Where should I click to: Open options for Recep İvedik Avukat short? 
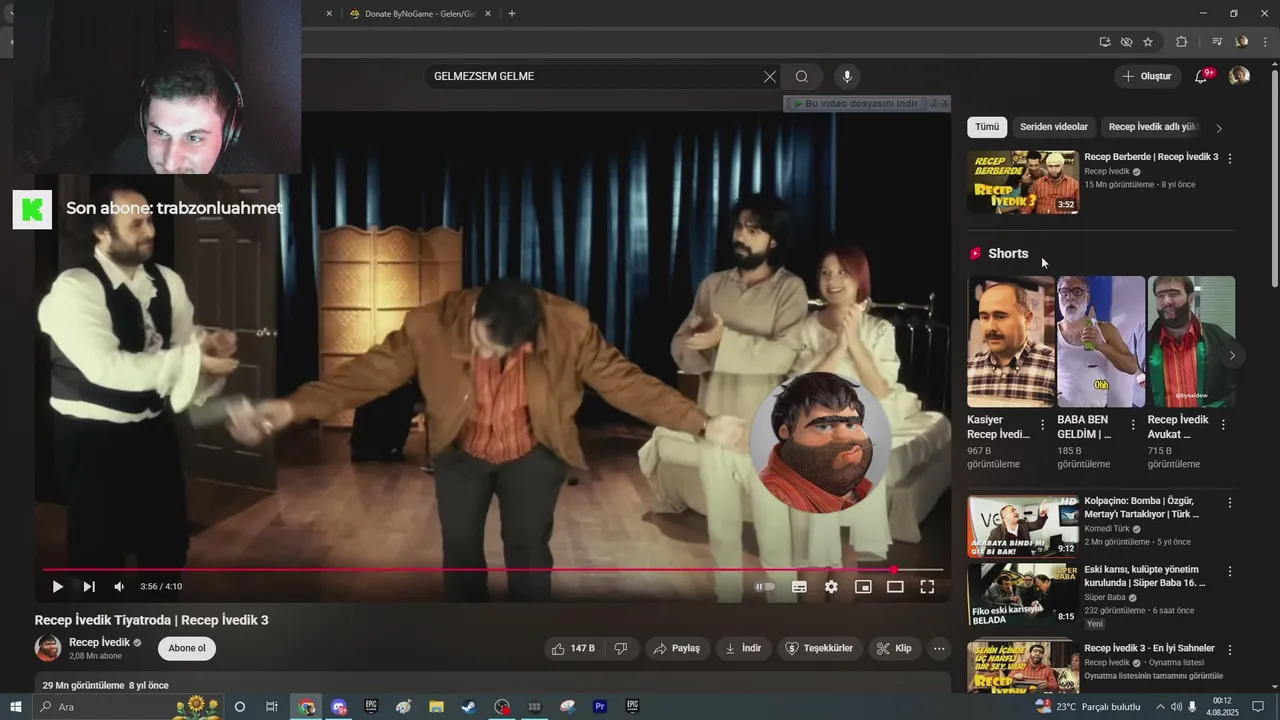click(x=1223, y=425)
